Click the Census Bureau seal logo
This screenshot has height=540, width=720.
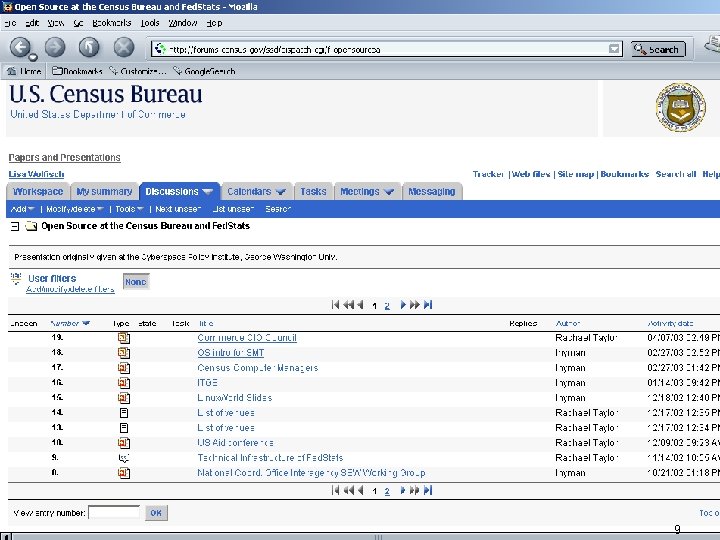point(681,107)
